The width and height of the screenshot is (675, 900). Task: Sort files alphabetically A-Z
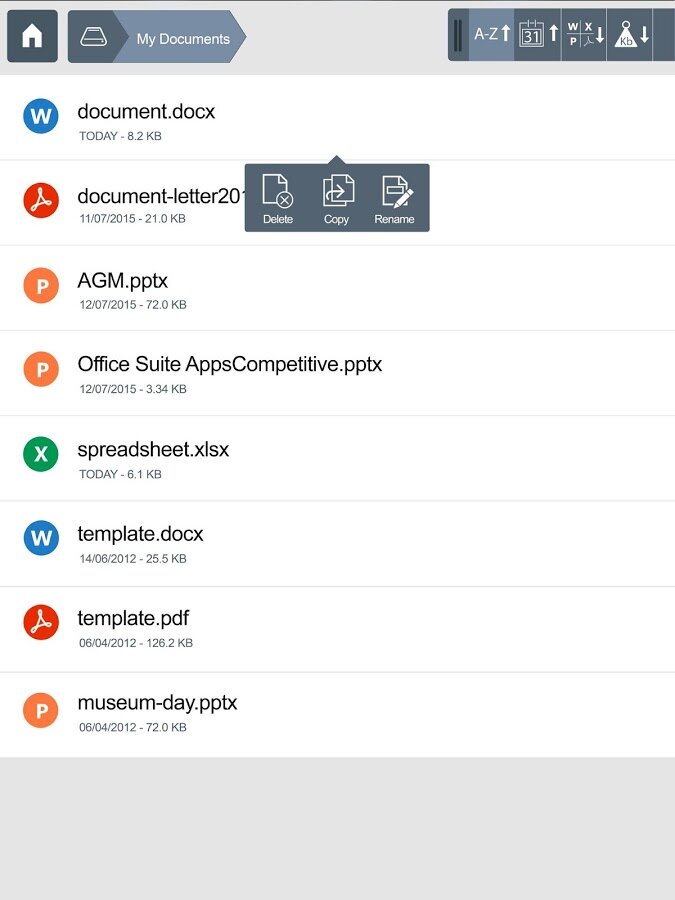(492, 35)
